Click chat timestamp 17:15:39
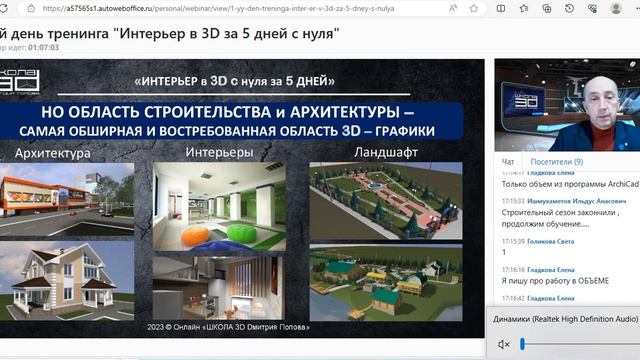The width and height of the screenshot is (640, 360). [513, 241]
